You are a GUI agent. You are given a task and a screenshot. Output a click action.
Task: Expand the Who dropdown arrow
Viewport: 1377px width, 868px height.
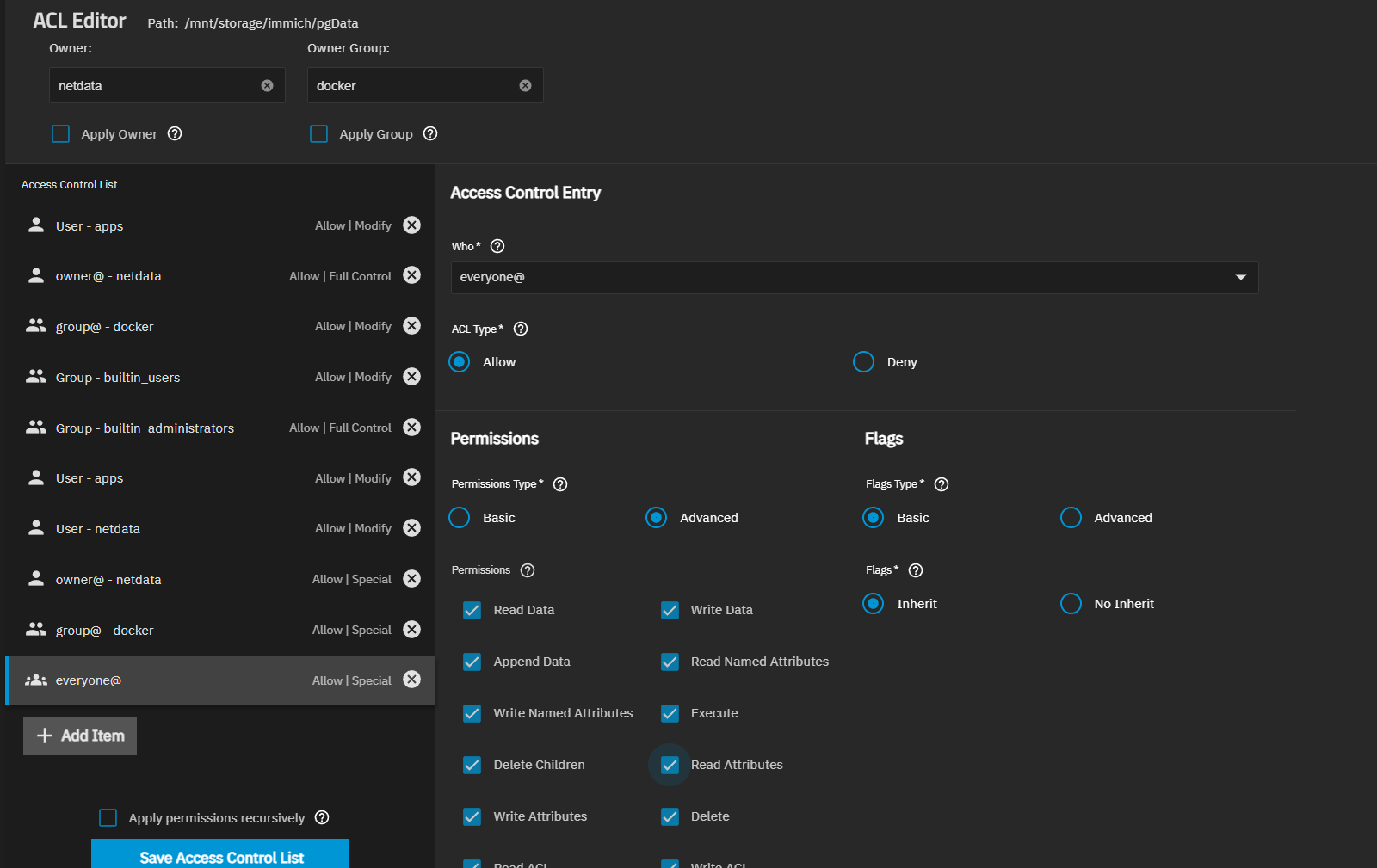(x=1240, y=277)
